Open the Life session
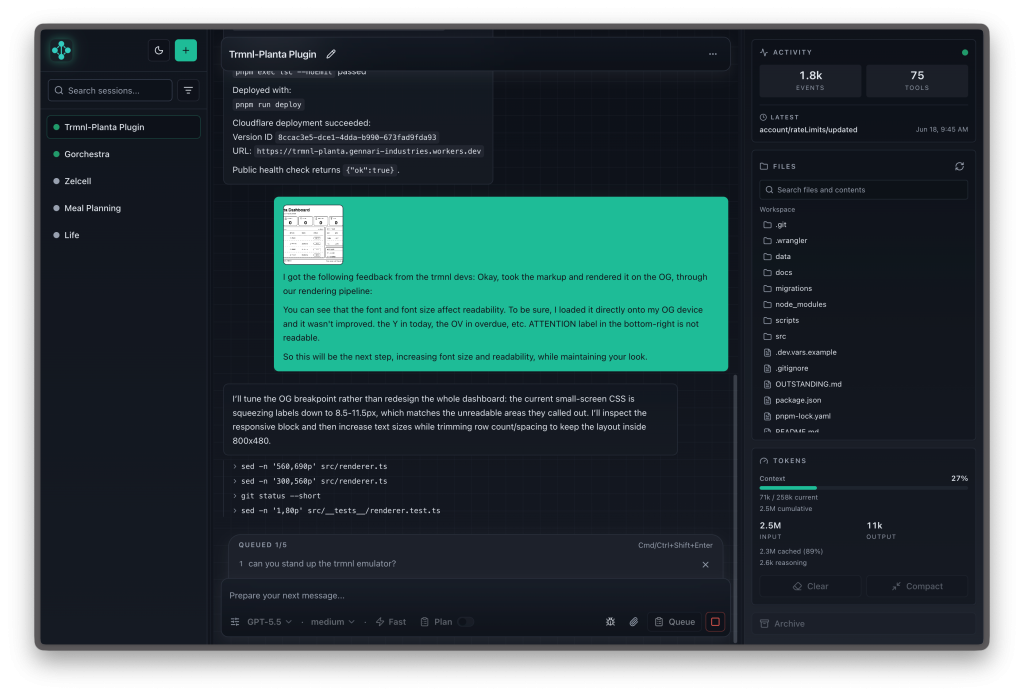The height and width of the screenshot is (696, 1024). point(123,235)
